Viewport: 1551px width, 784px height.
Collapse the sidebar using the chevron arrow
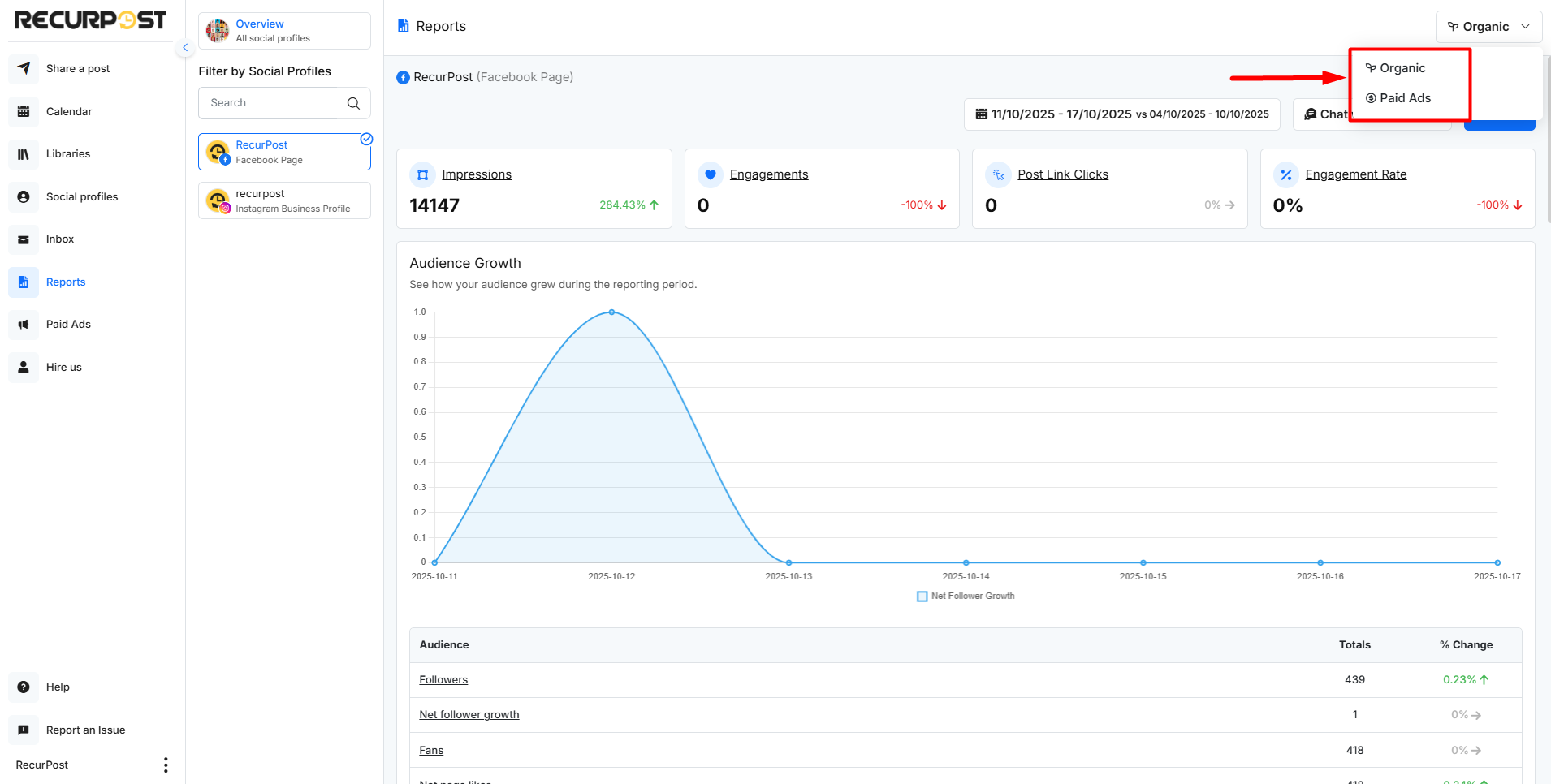tap(185, 48)
